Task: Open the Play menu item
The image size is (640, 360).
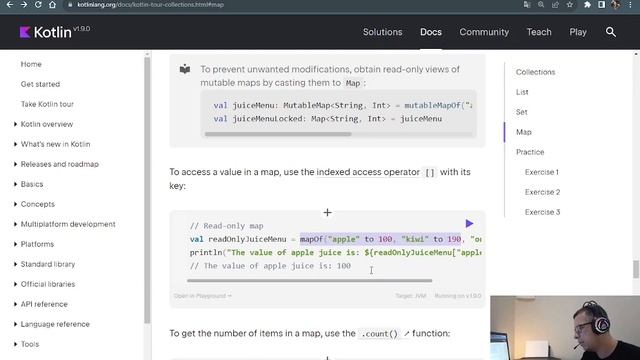Action: click(x=578, y=32)
